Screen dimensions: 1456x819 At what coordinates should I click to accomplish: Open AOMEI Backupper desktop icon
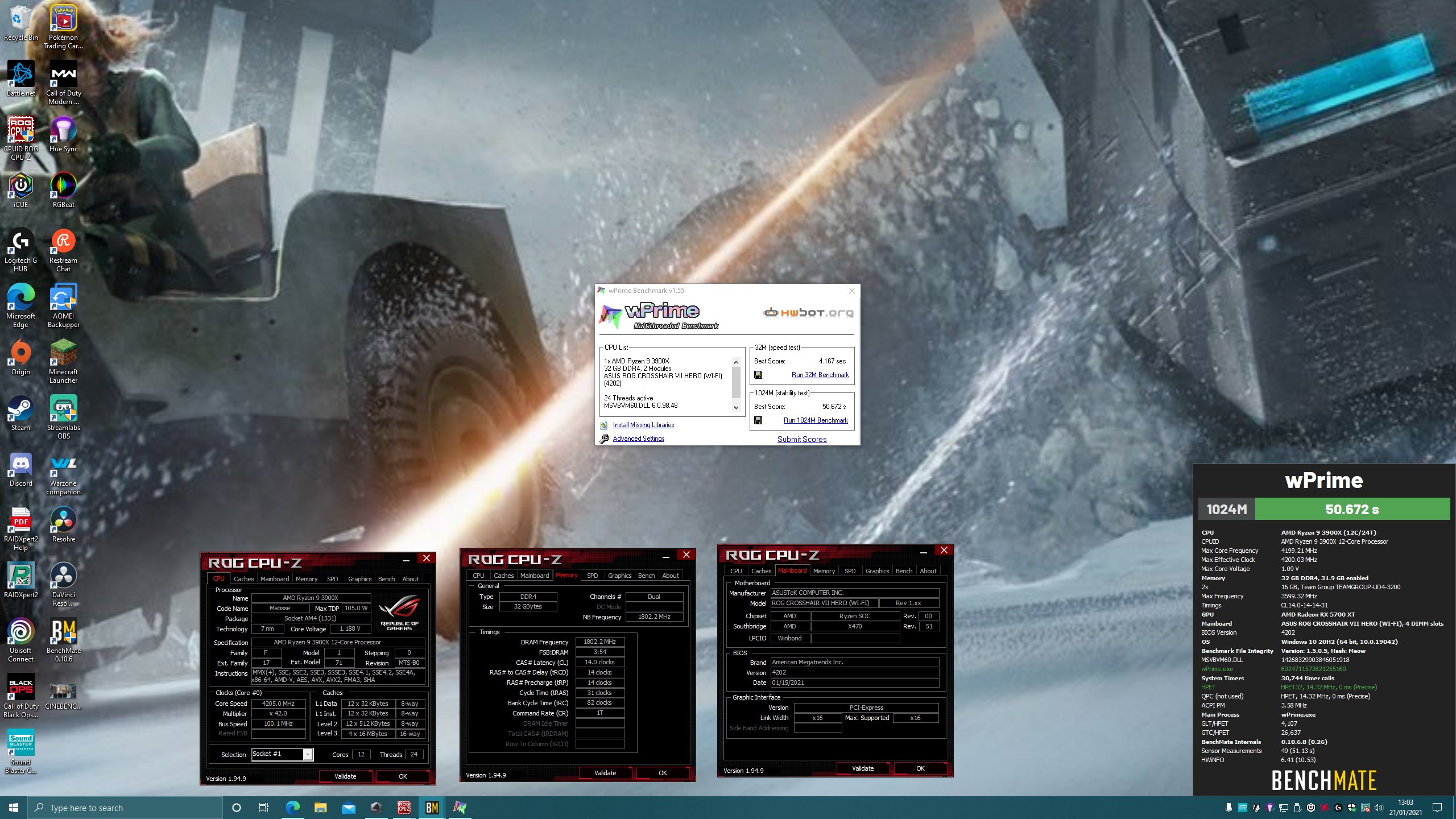[x=64, y=305]
